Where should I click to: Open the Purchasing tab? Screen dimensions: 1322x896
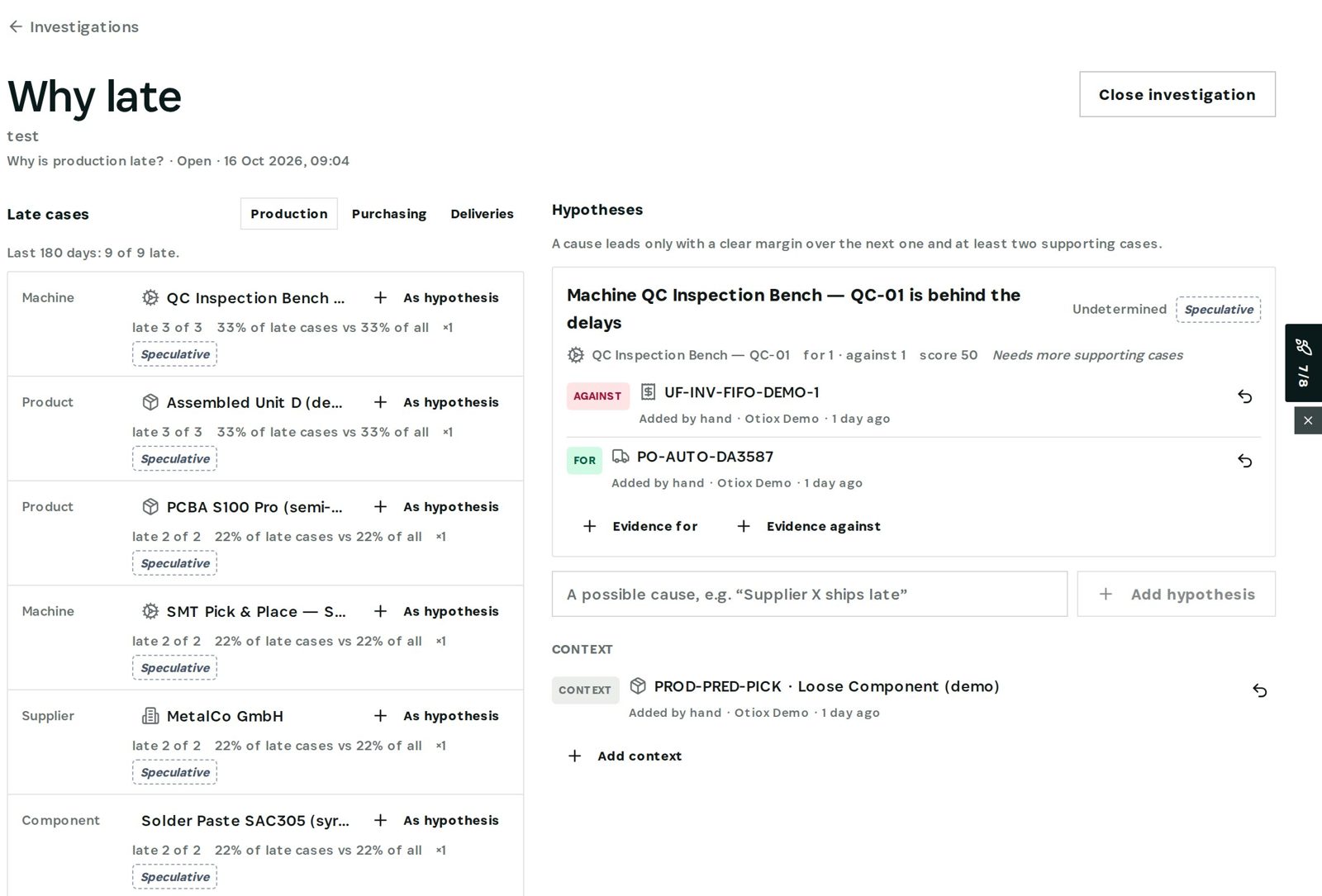click(x=389, y=214)
